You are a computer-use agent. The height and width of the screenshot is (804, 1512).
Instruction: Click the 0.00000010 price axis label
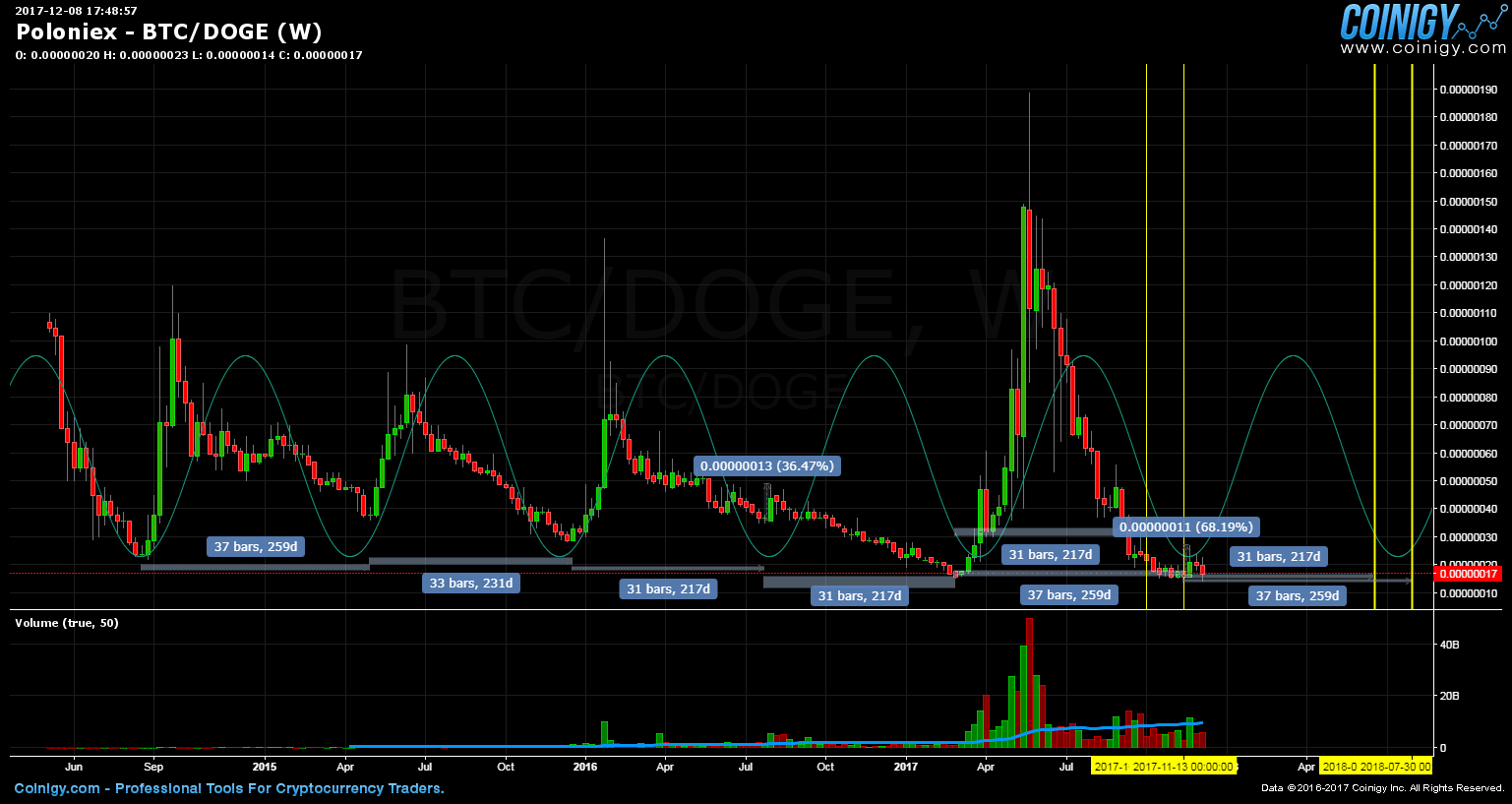click(1468, 593)
